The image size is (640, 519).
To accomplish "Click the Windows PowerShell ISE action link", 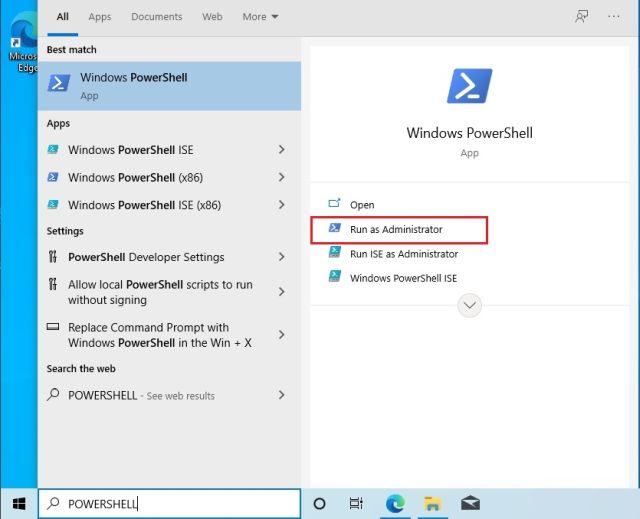I will point(403,278).
